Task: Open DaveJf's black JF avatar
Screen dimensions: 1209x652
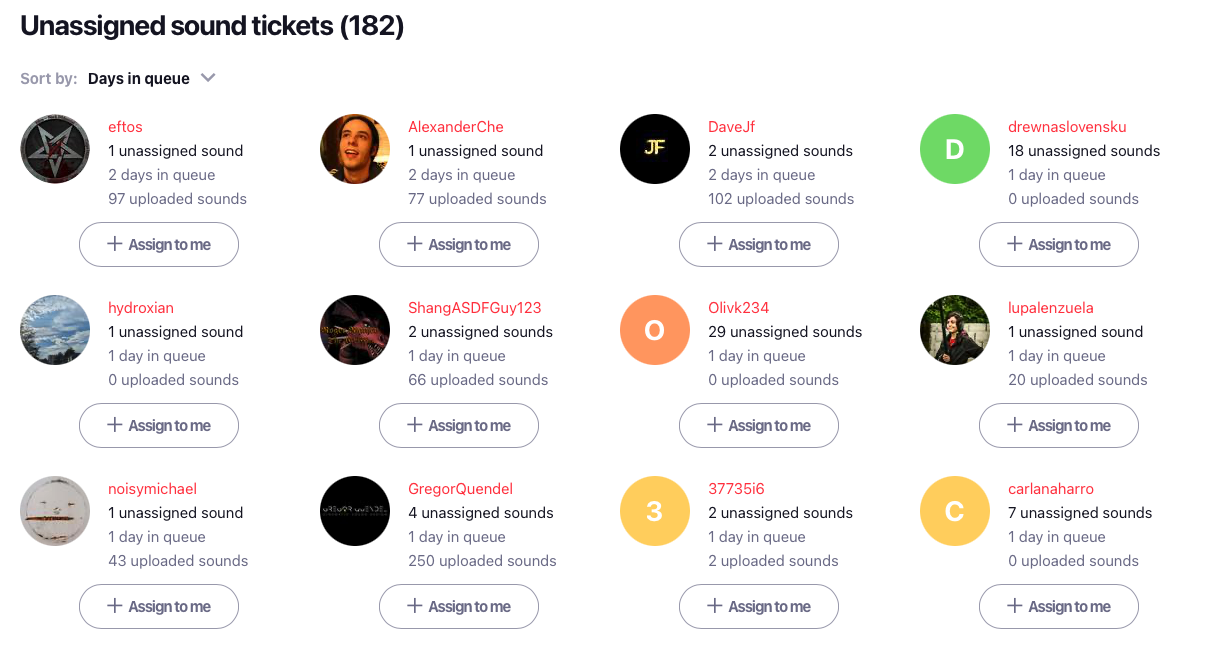Action: pyautogui.click(x=655, y=149)
